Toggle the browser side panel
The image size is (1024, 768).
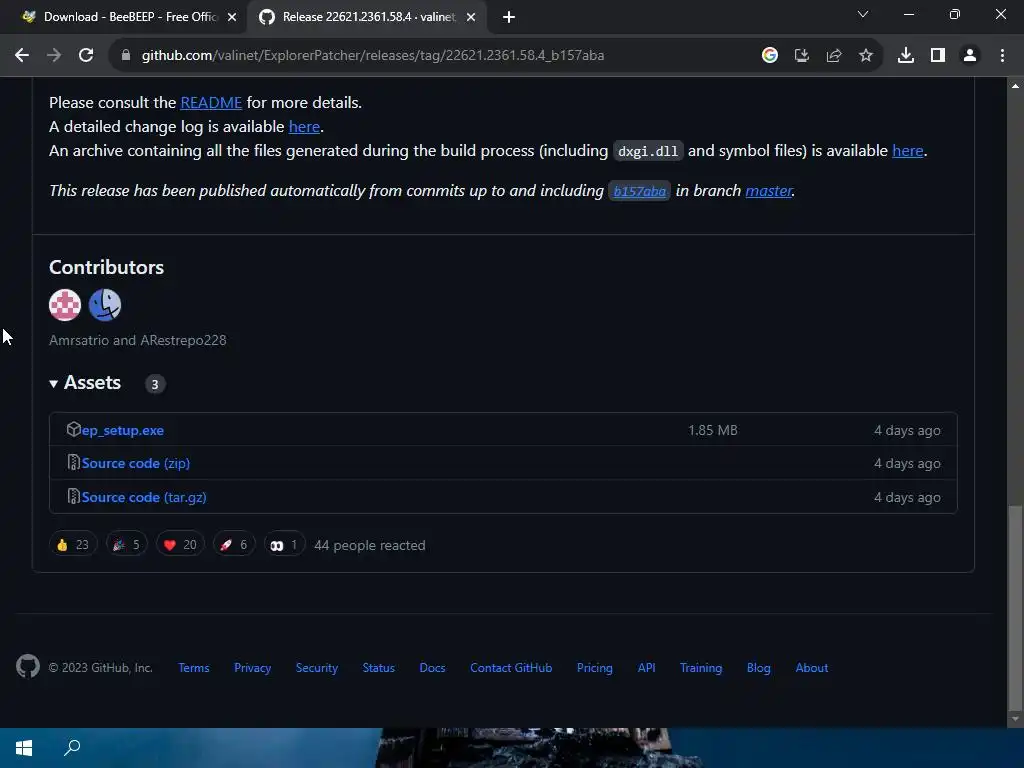(938, 56)
